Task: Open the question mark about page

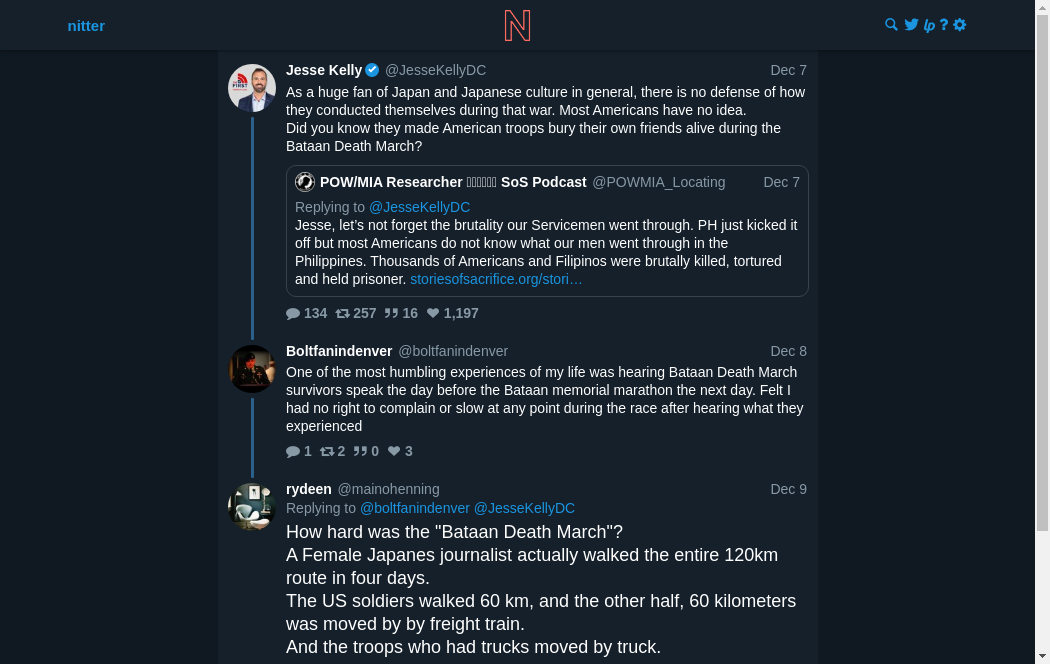Action: pos(944,25)
